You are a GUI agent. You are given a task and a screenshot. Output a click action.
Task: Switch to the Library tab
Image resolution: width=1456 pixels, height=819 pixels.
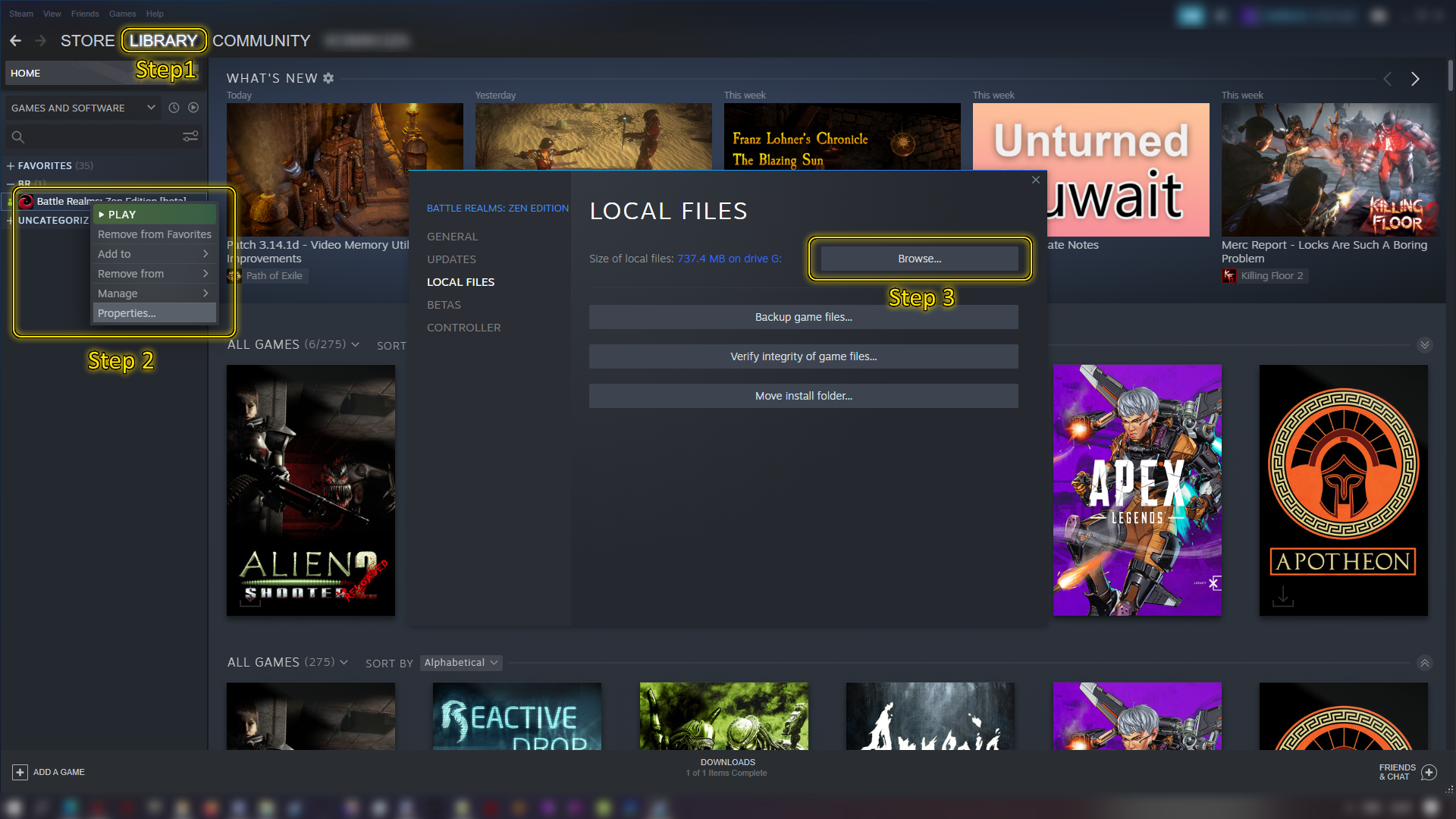(163, 41)
